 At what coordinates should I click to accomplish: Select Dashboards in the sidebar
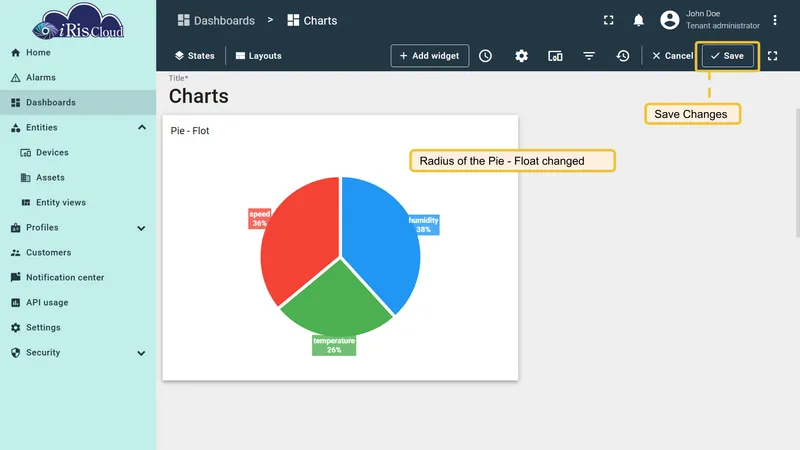pyautogui.click(x=78, y=103)
